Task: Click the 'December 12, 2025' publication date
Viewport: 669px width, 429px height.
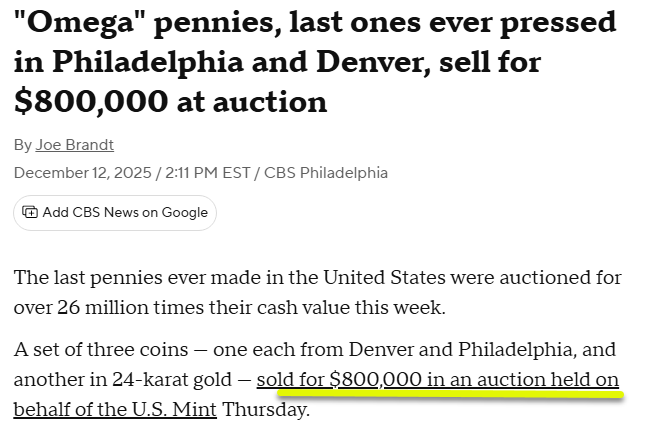Action: 83,173
